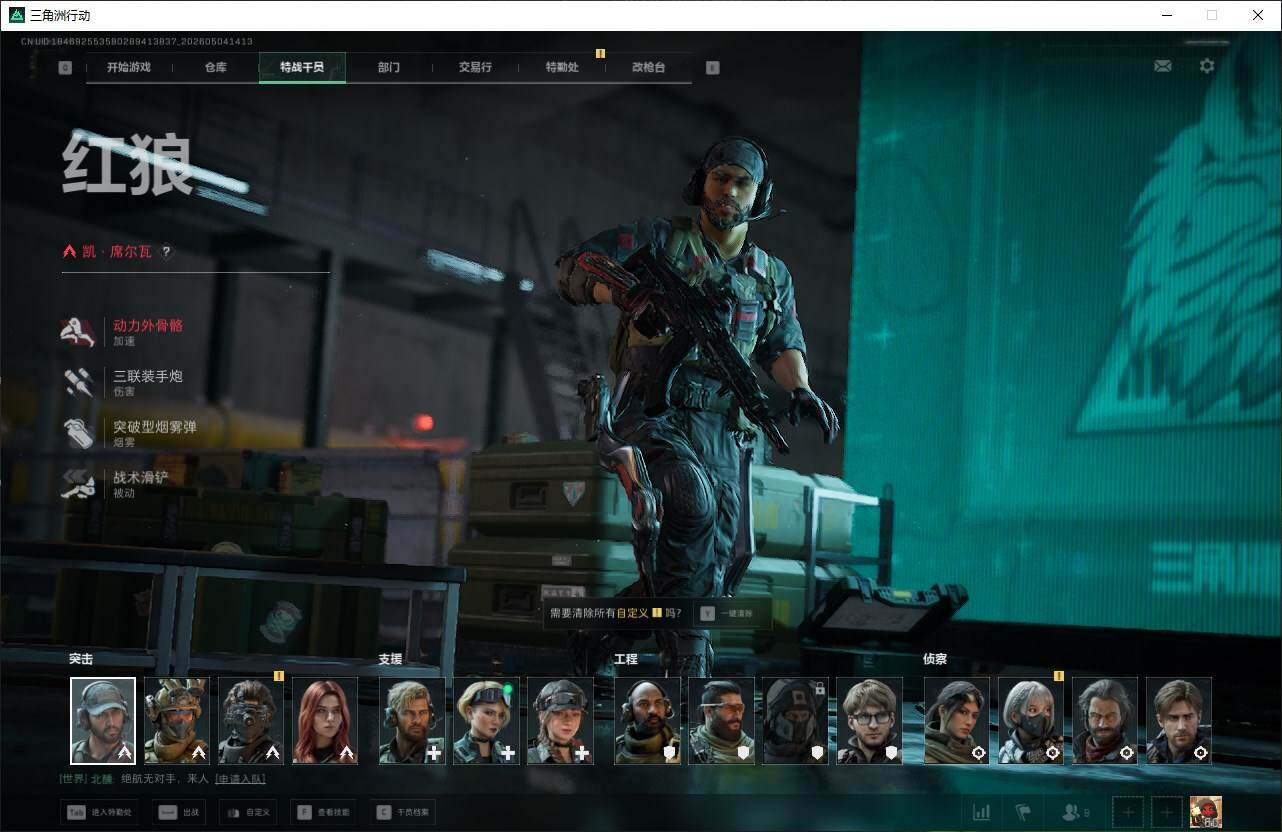
Task: Open the 仓库 tab
Action: click(215, 67)
